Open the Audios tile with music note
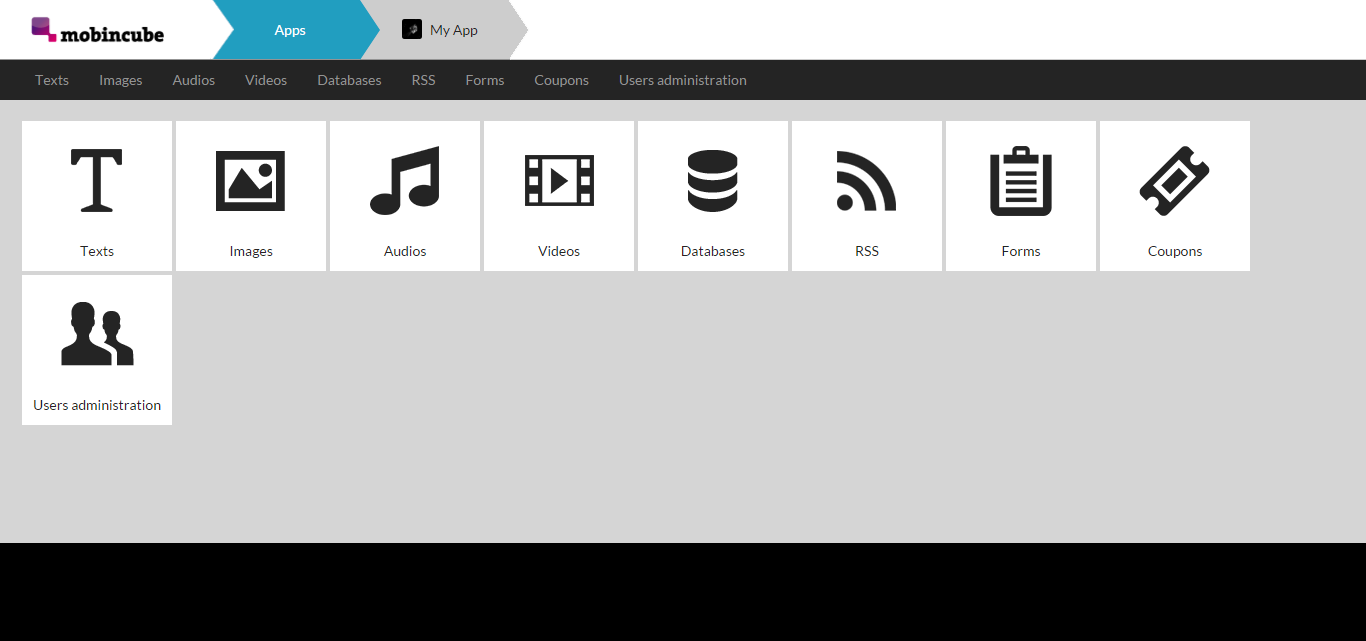The image size is (1366, 641). 405,196
